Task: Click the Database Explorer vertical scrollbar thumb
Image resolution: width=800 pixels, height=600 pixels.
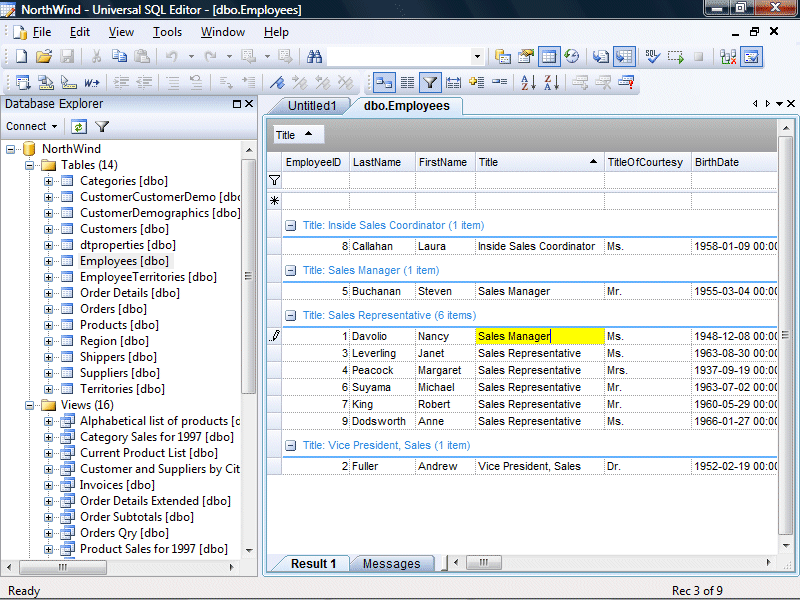Action: 248,276
